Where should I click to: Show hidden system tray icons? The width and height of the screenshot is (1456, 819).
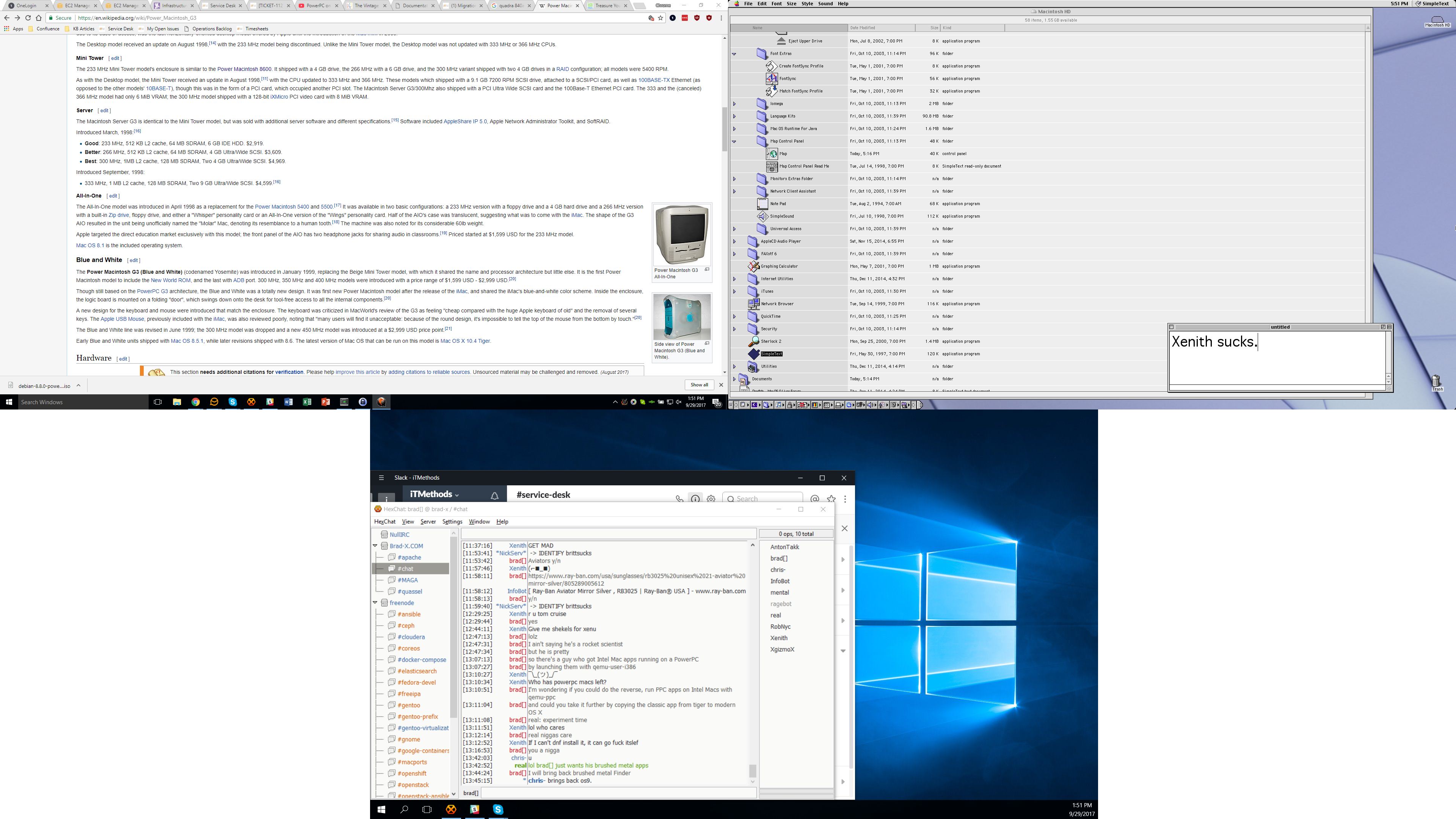tap(615, 402)
